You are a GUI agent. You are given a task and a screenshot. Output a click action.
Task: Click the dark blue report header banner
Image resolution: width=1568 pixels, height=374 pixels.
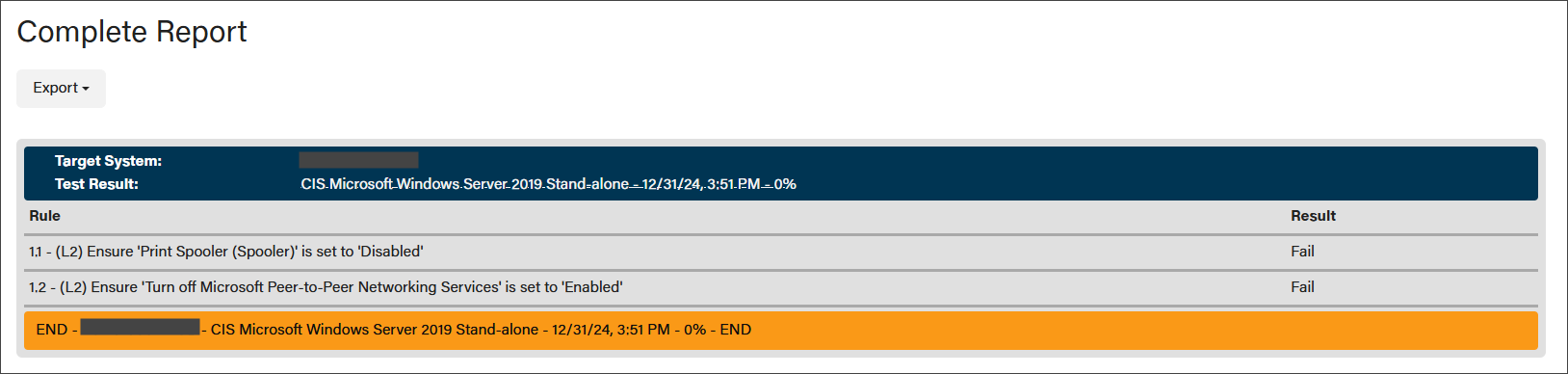(x=781, y=174)
